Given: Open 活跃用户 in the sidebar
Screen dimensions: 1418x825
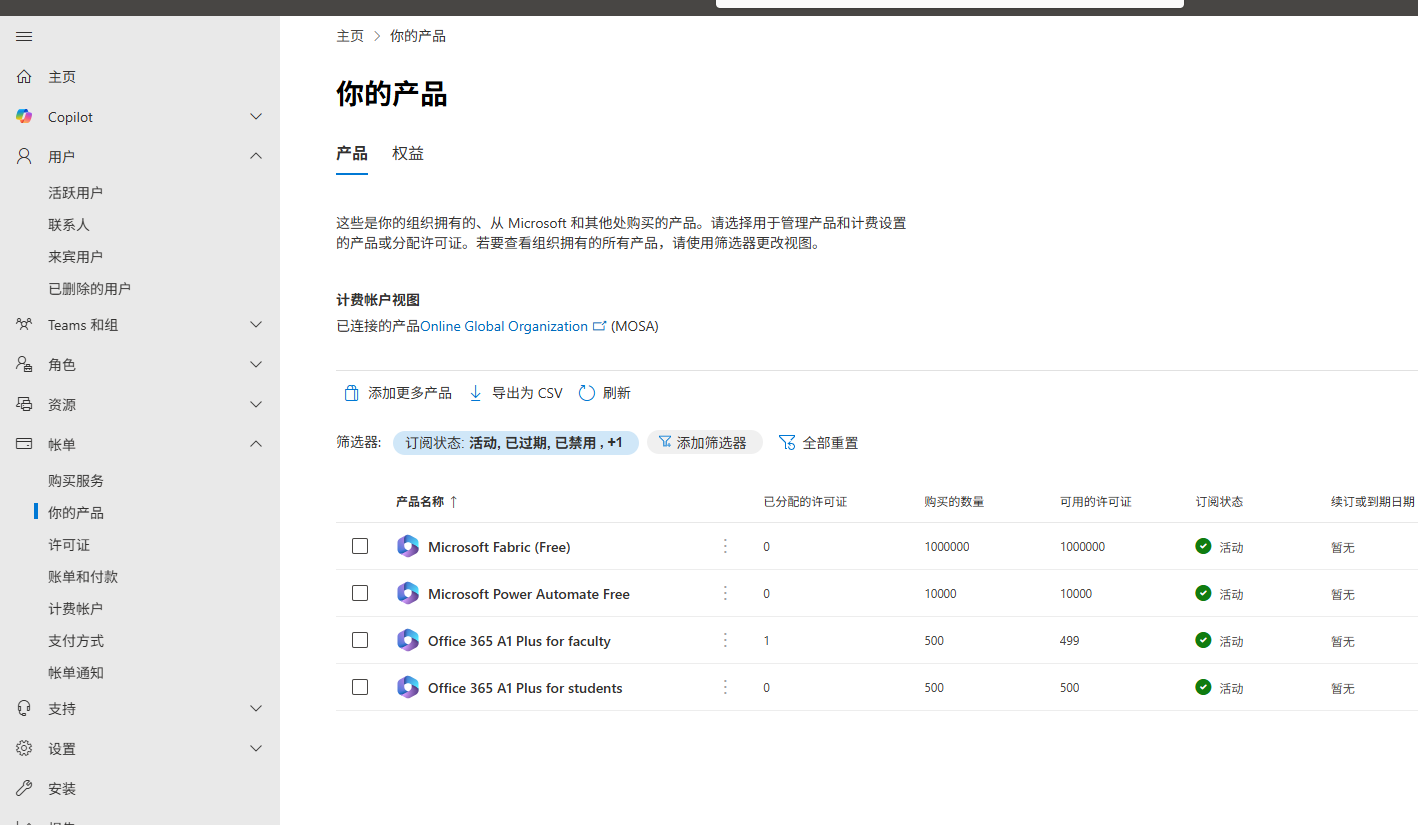Looking at the screenshot, I should 76,193.
